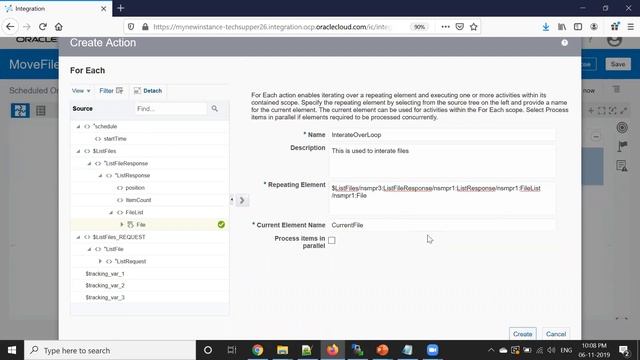Open the page actions three-dots menu
The image size is (640, 360).
pyautogui.click(x=445, y=27)
